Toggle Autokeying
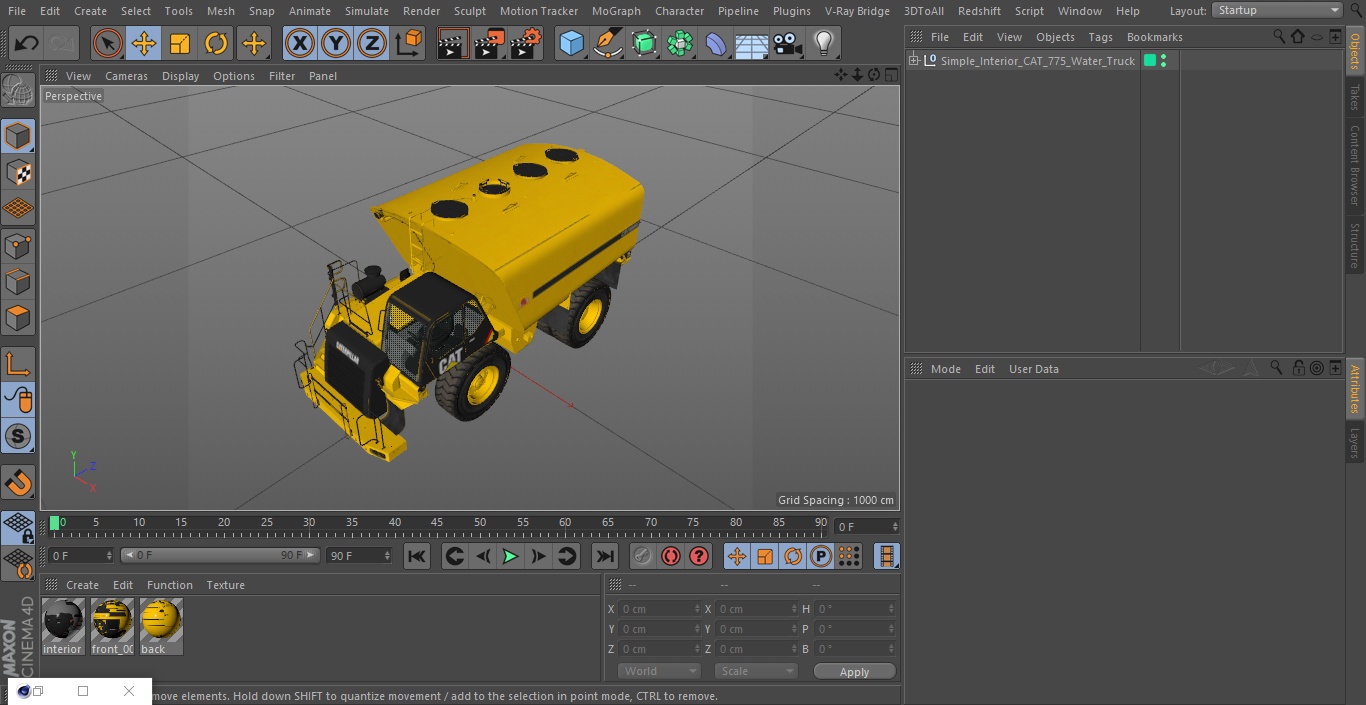 pyautogui.click(x=671, y=556)
